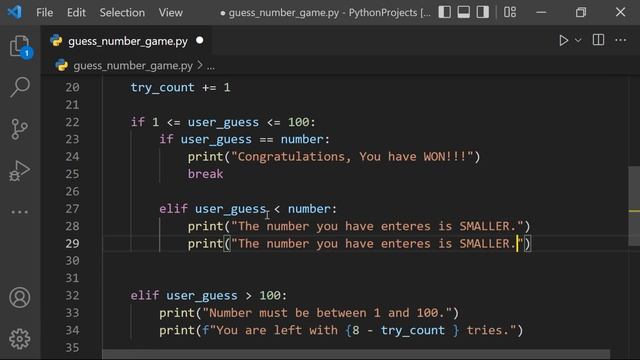Click SMALLER on line 28
The width and height of the screenshot is (640, 360).
[x=484, y=226]
